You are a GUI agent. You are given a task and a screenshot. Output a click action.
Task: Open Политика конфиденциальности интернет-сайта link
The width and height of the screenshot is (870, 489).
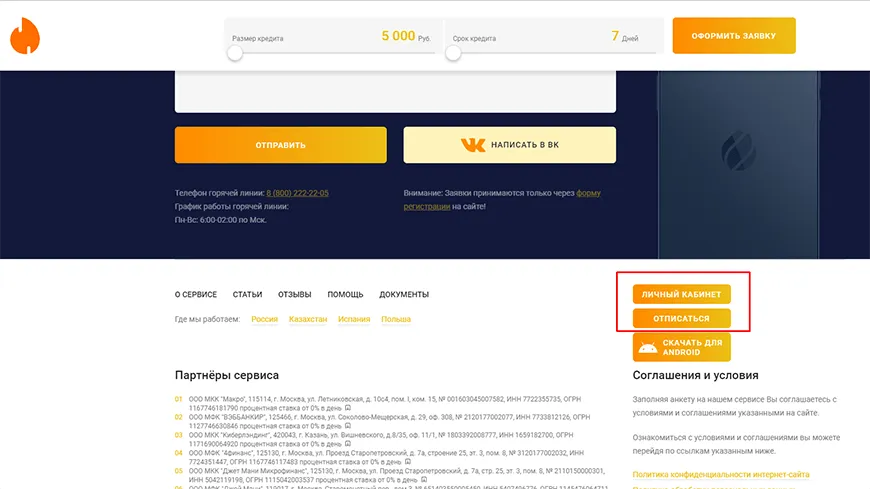pos(721,474)
